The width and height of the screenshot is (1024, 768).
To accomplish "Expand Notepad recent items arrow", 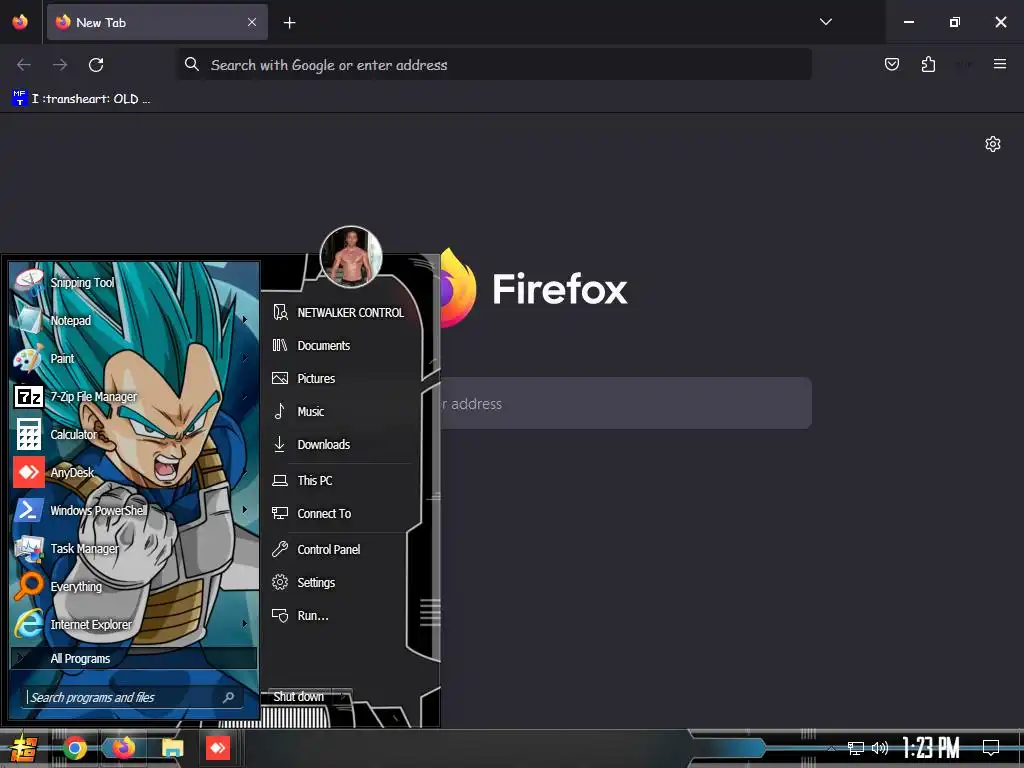I will click(x=245, y=320).
